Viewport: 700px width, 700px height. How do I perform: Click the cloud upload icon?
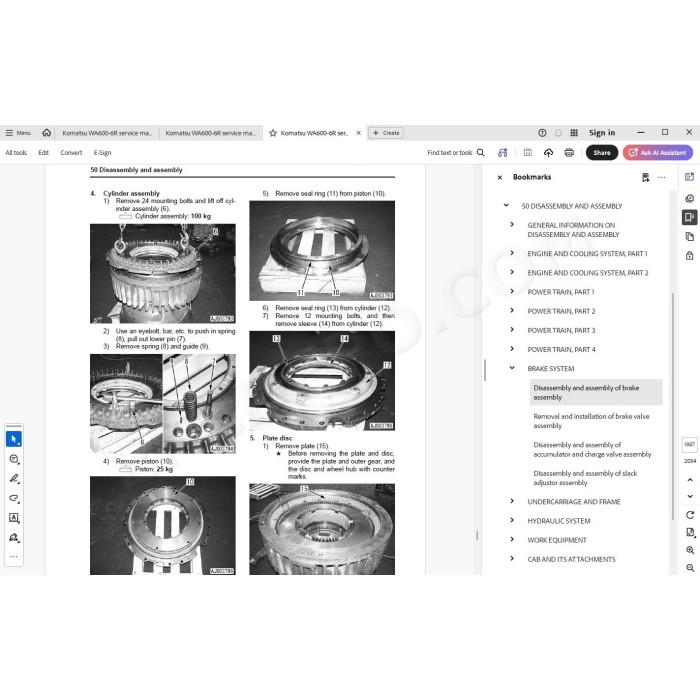click(x=548, y=153)
